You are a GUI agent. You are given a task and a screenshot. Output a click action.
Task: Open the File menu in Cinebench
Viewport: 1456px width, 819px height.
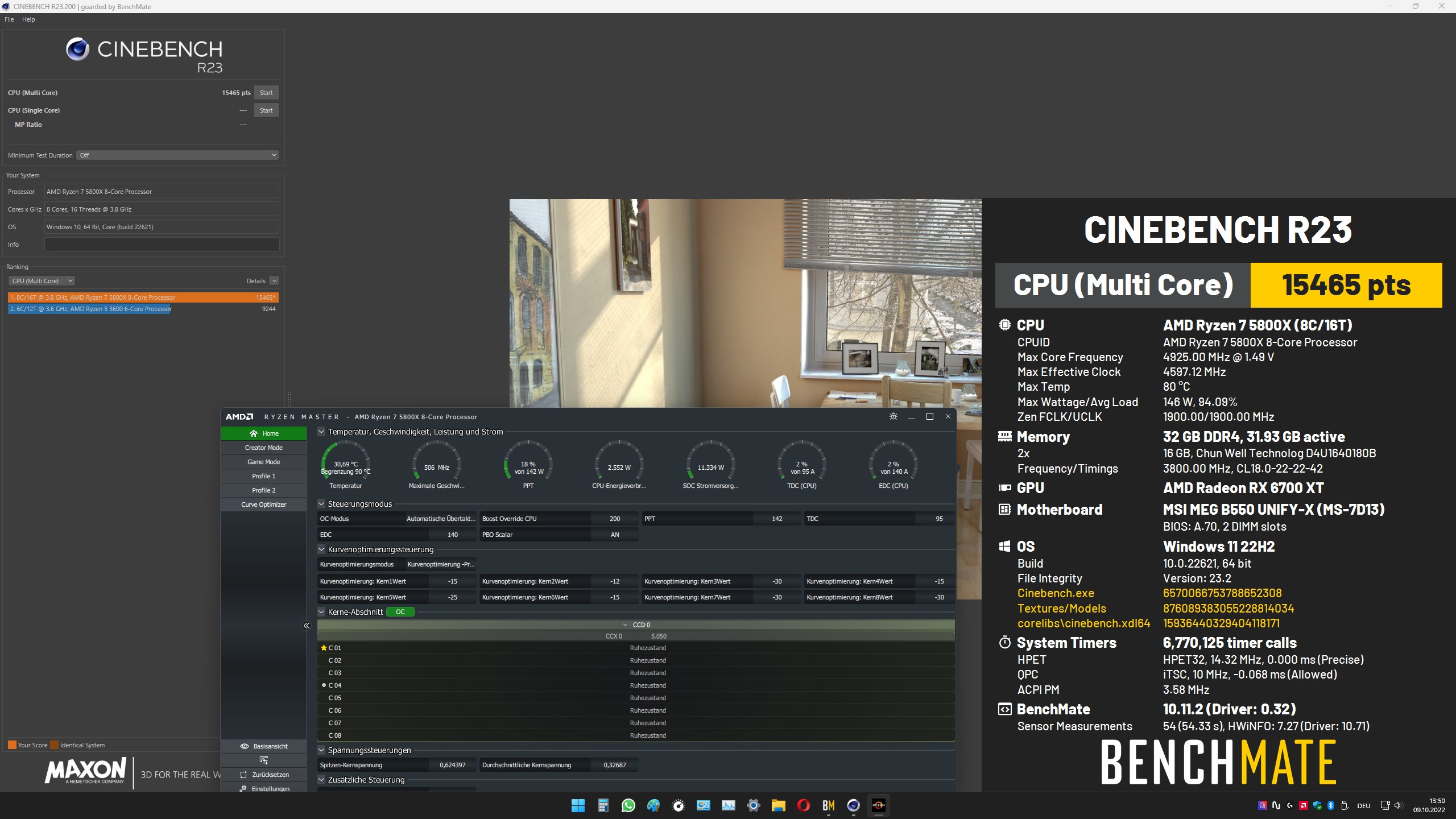click(x=9, y=19)
